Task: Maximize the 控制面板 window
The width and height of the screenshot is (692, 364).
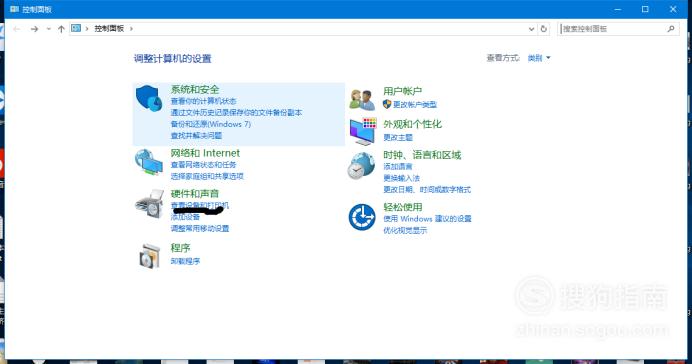Action: point(645,9)
